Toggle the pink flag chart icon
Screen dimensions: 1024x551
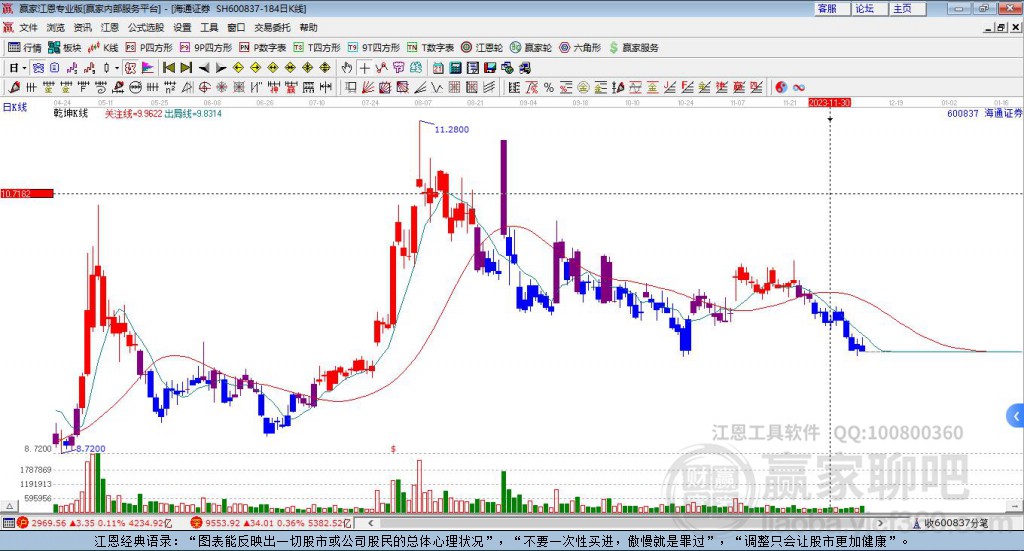coord(148,68)
